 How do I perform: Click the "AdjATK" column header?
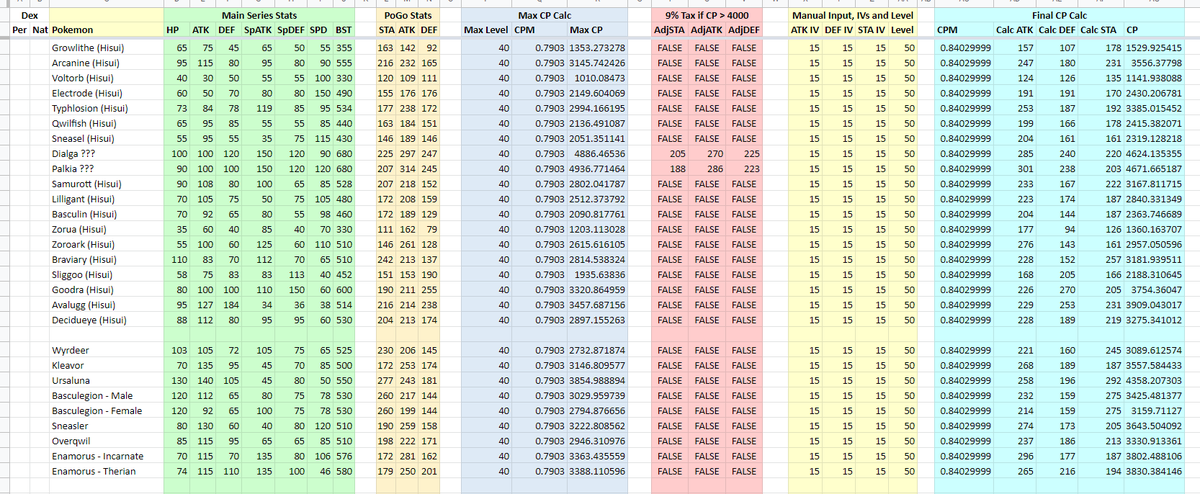(x=707, y=31)
